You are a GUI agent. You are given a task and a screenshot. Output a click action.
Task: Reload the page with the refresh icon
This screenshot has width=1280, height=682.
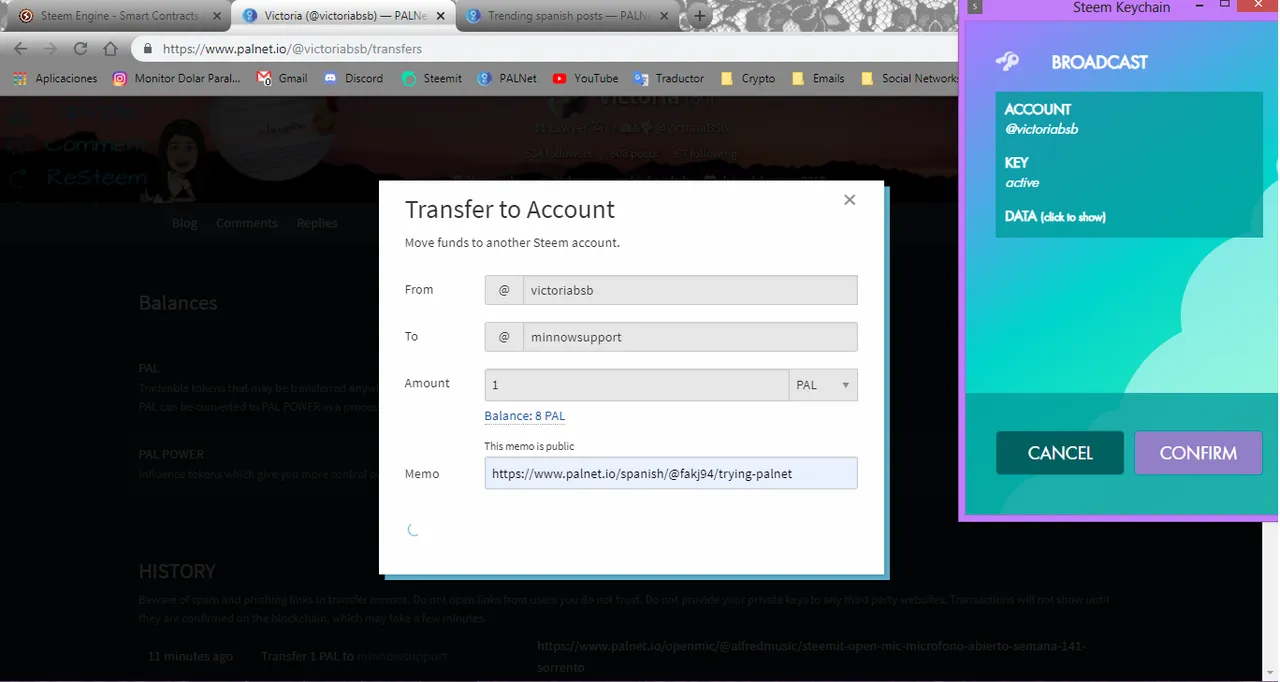tap(80, 48)
